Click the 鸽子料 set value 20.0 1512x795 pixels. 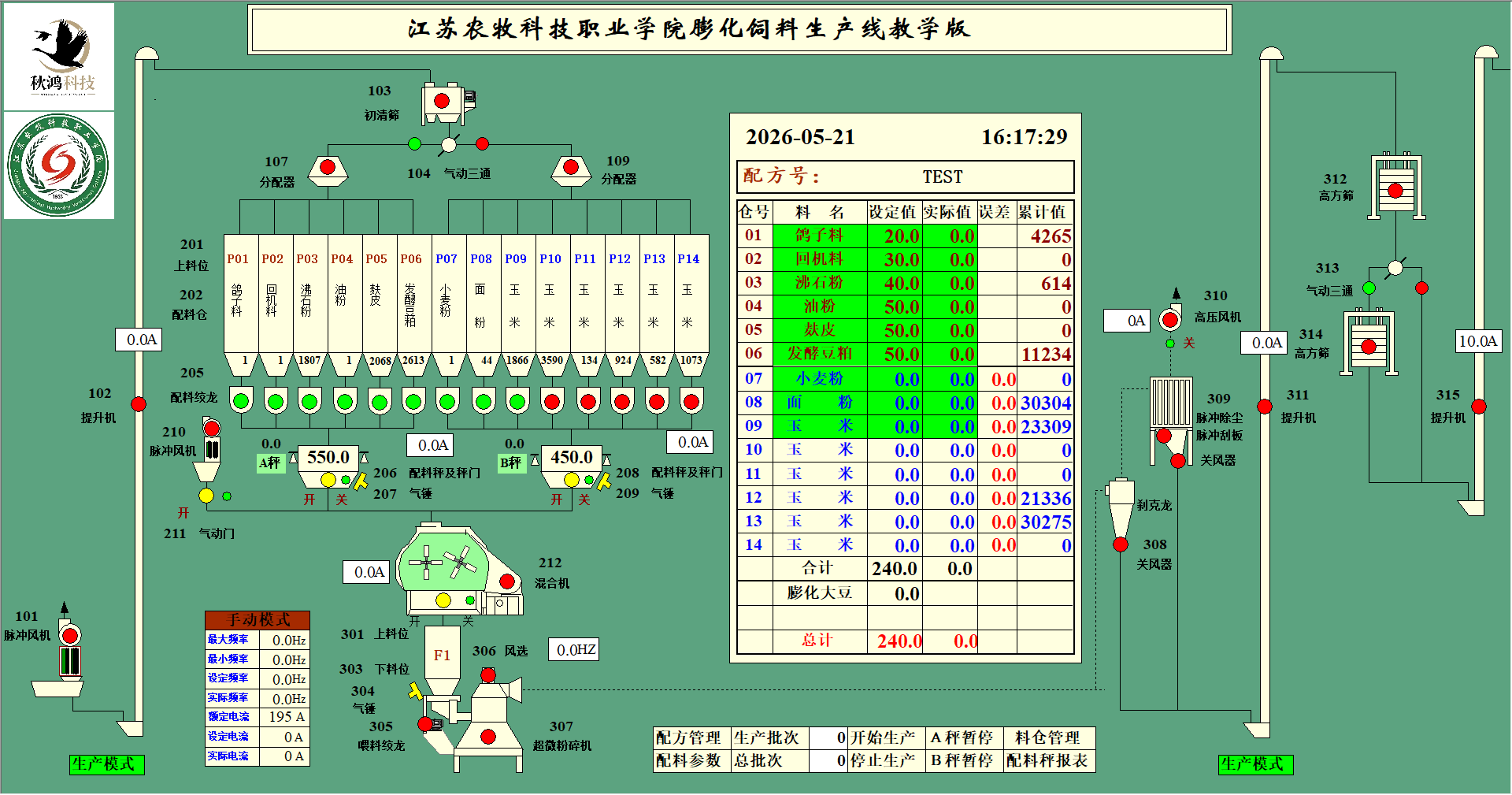coord(895,236)
